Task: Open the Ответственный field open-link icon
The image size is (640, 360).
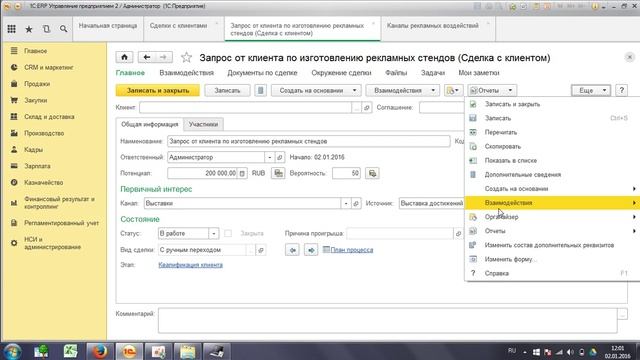Action: [x=280, y=157]
